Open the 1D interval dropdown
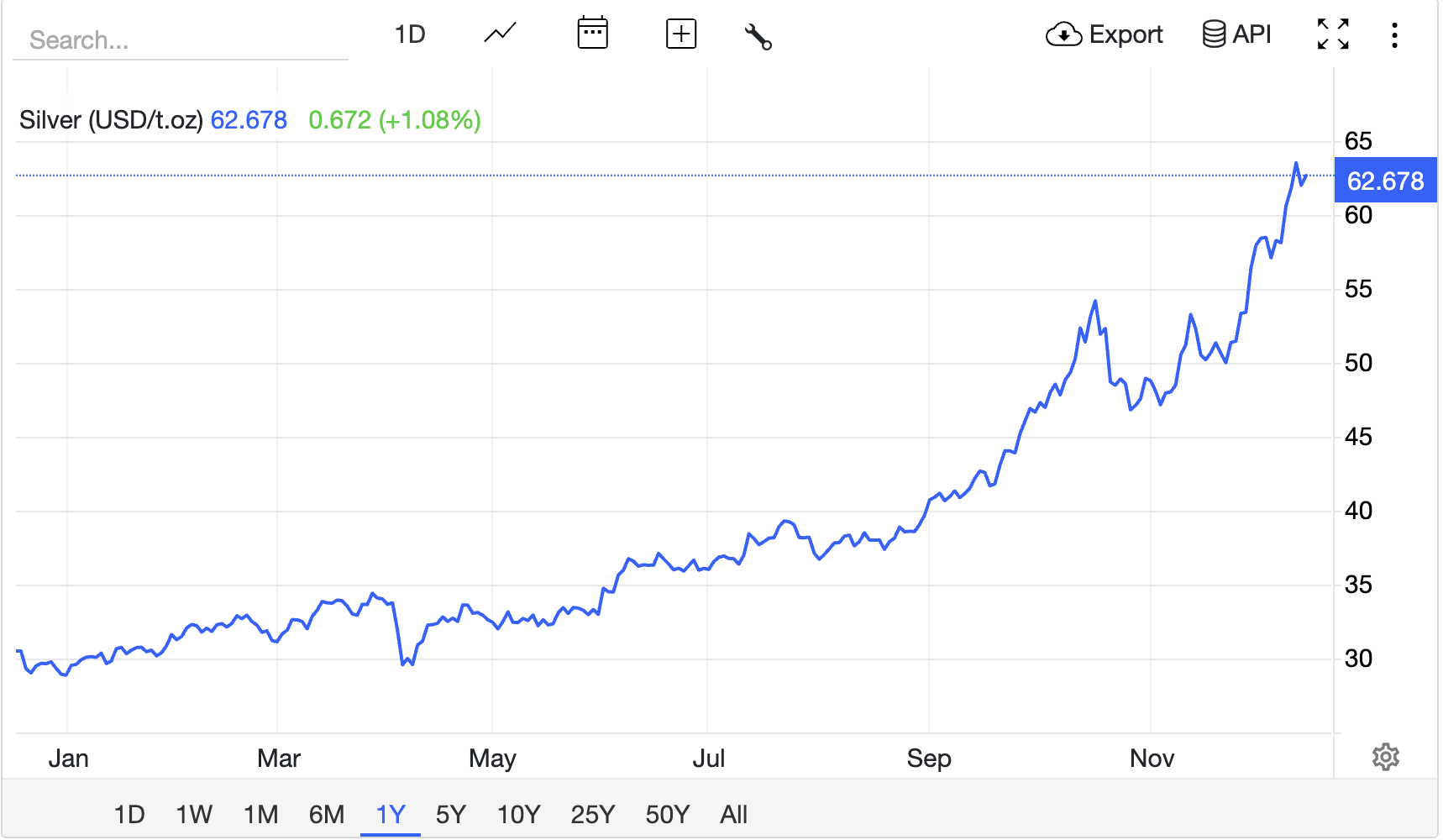The width and height of the screenshot is (1443, 840). (x=411, y=34)
